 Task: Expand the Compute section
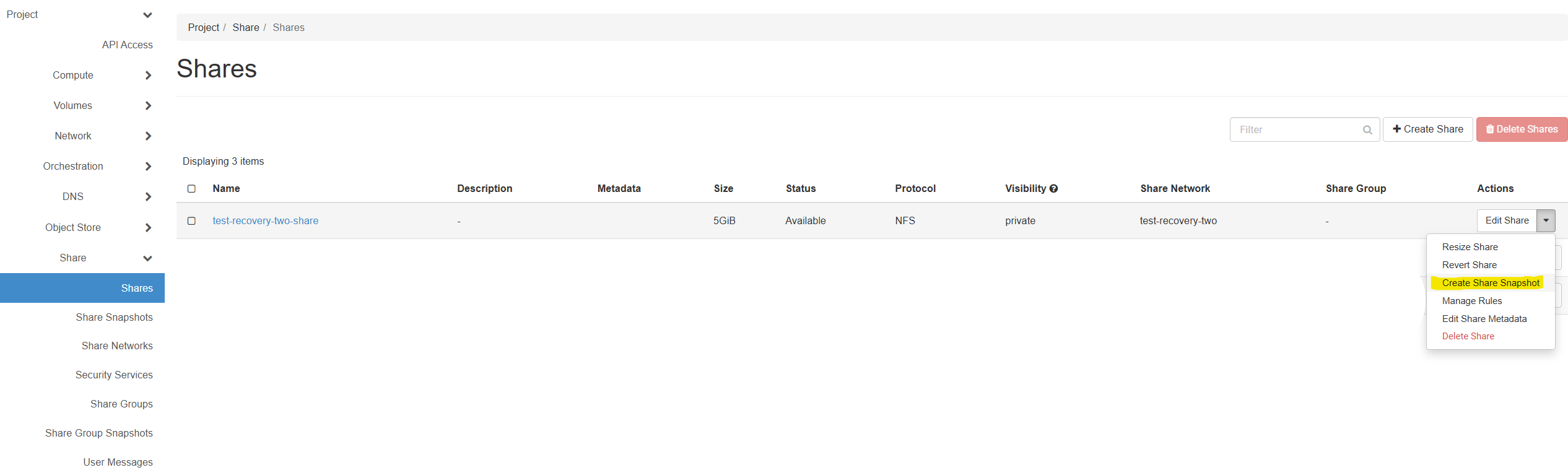[147, 76]
